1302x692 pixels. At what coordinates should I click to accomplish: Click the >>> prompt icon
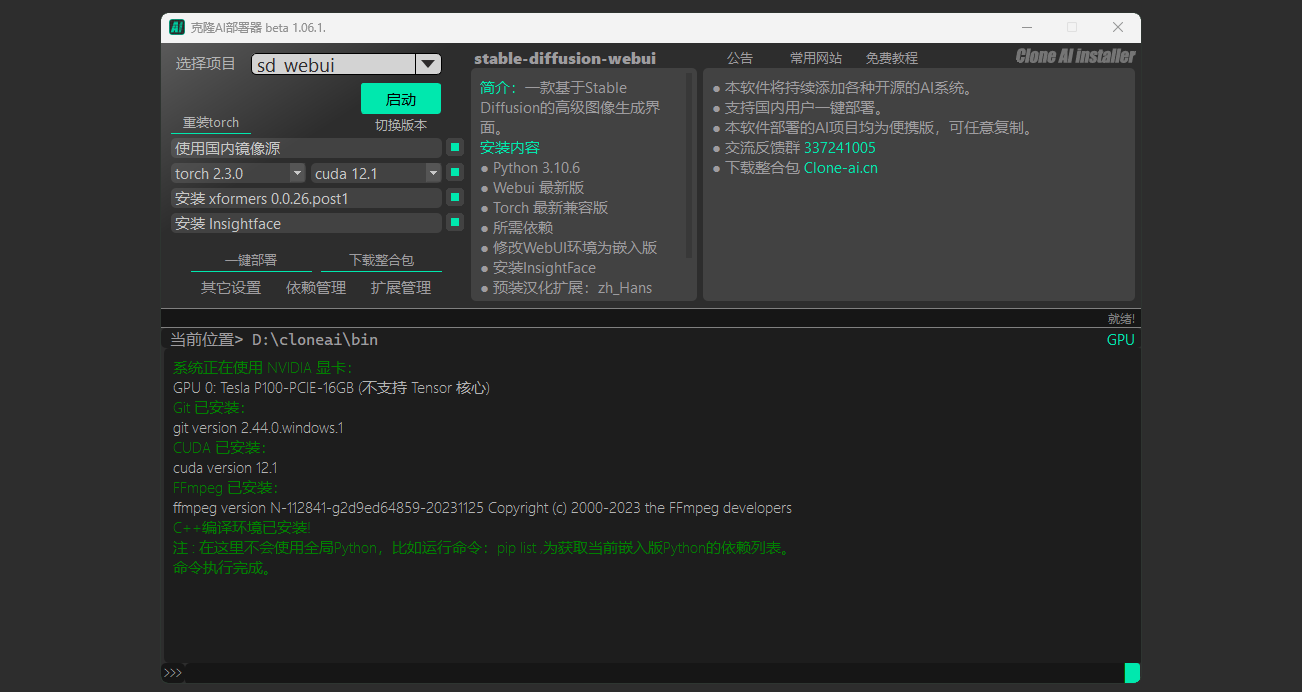pos(173,673)
